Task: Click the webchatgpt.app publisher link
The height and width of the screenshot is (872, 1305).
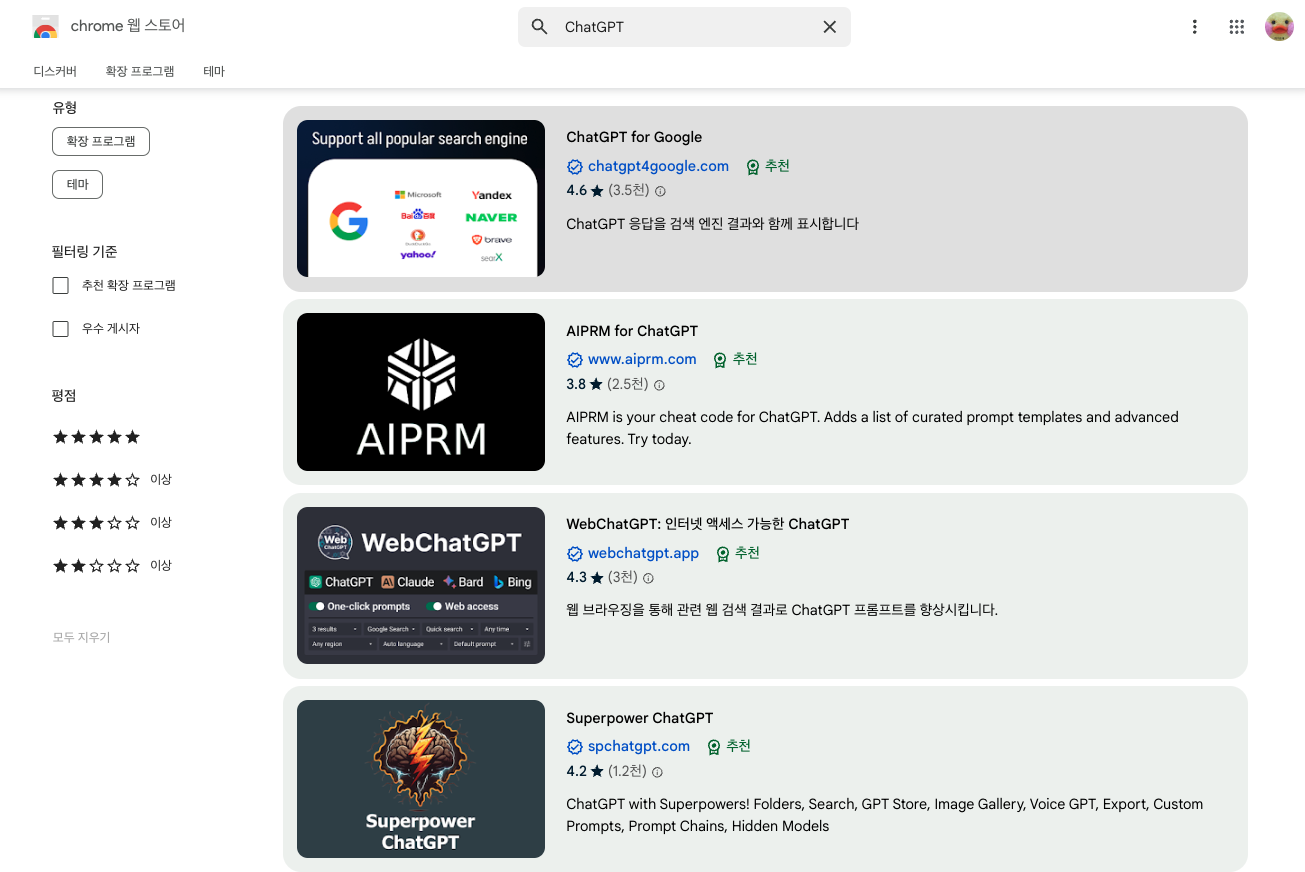Action: coord(643,553)
